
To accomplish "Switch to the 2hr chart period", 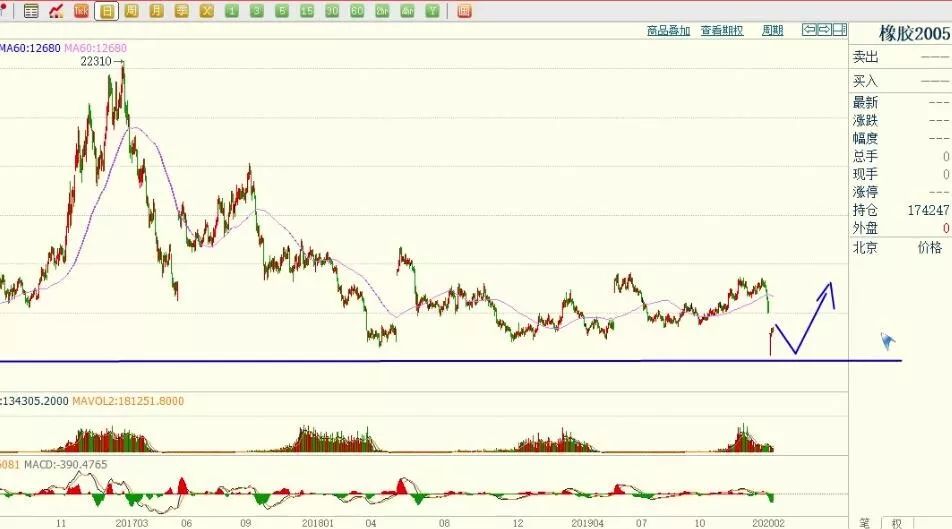I will pos(382,10).
